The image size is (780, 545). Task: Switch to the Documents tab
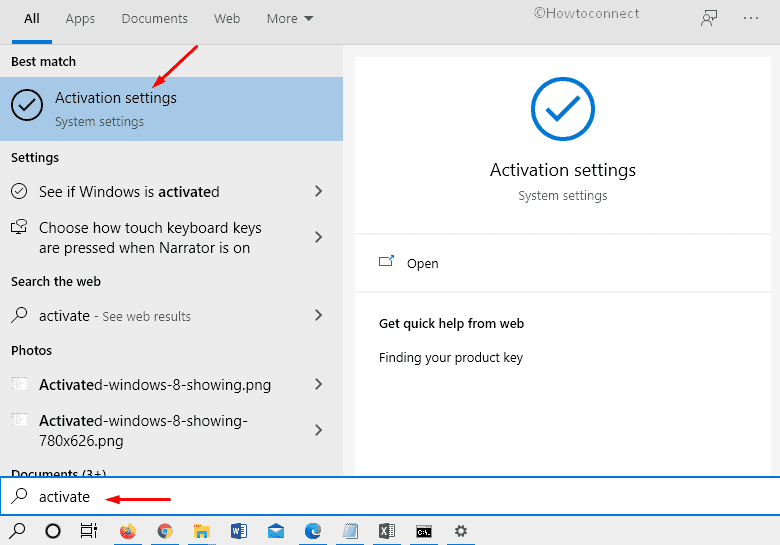[155, 19]
